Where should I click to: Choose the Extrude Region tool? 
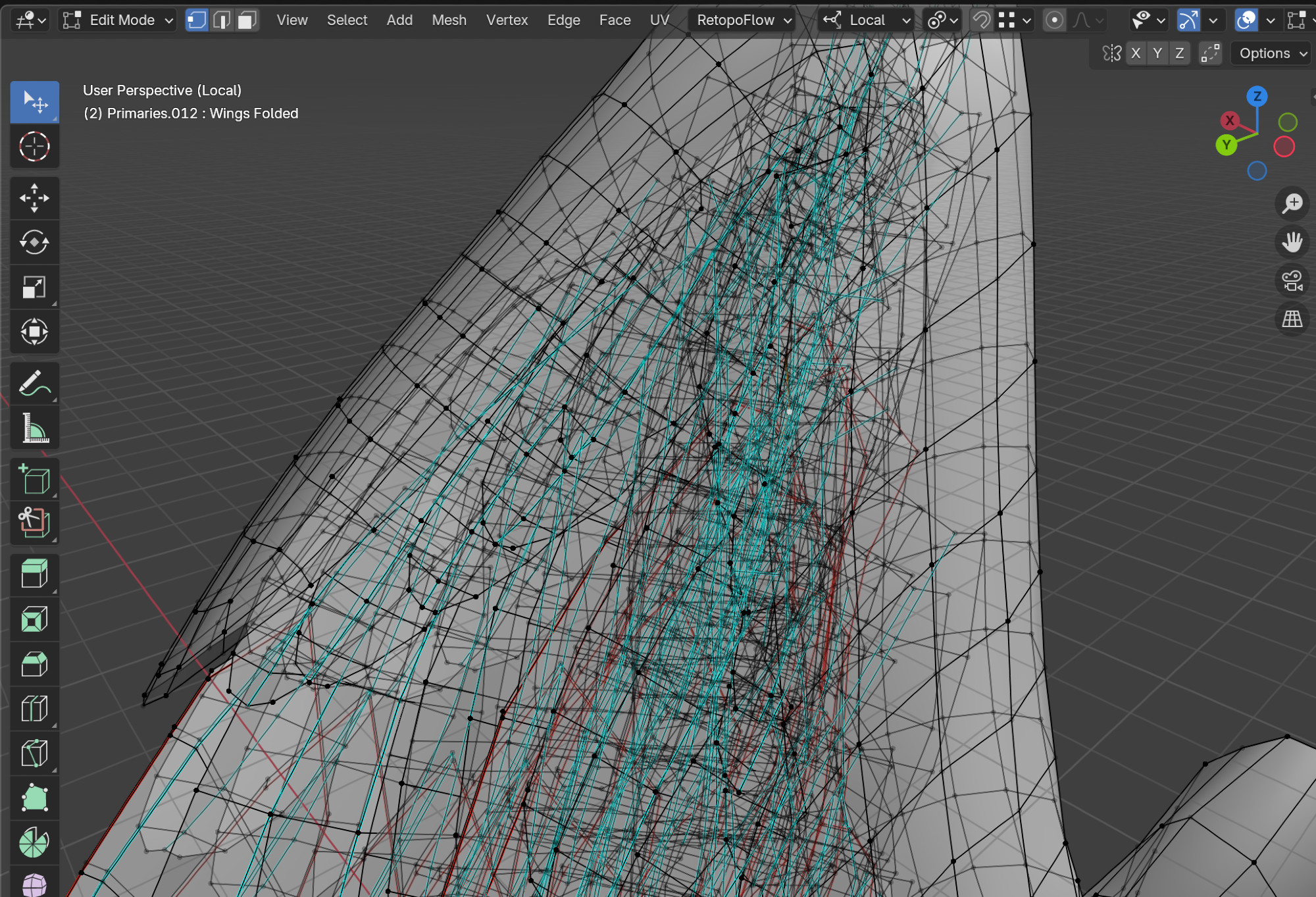(34, 574)
